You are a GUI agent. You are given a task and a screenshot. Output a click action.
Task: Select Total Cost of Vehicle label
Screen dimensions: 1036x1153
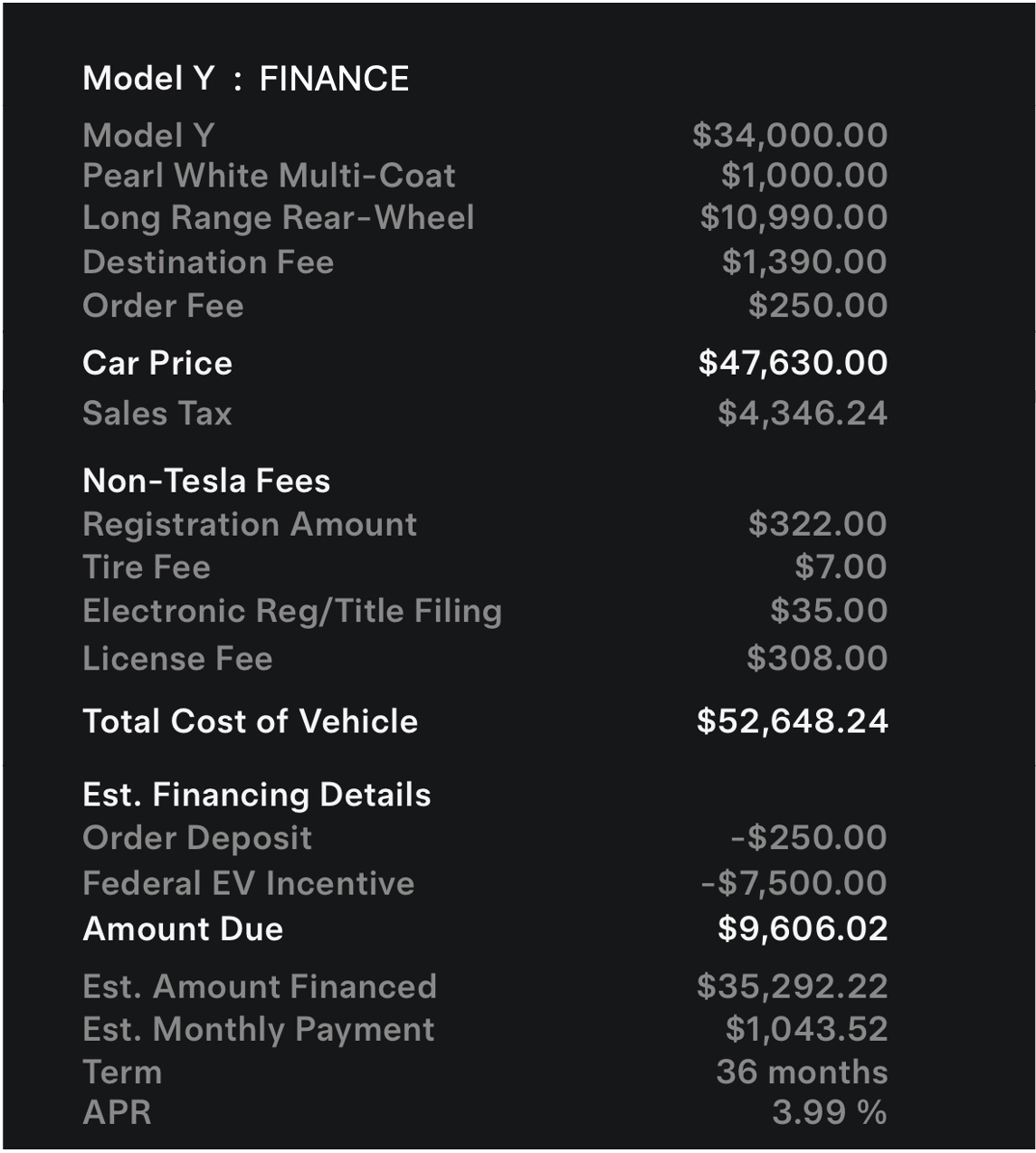point(250,721)
